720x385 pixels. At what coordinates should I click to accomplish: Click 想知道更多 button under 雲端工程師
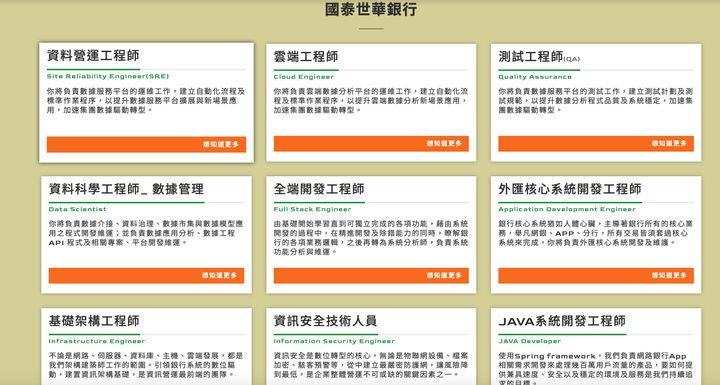point(371,144)
